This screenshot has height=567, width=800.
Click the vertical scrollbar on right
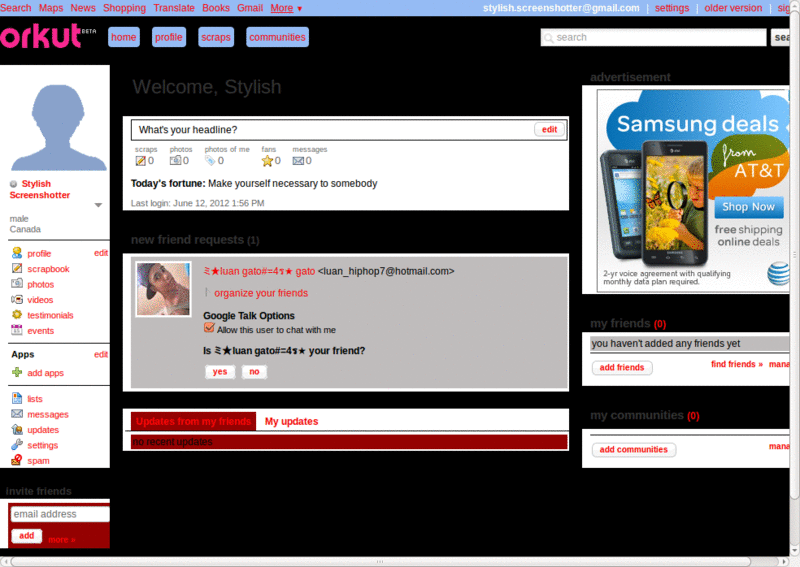pyautogui.click(x=794, y=255)
